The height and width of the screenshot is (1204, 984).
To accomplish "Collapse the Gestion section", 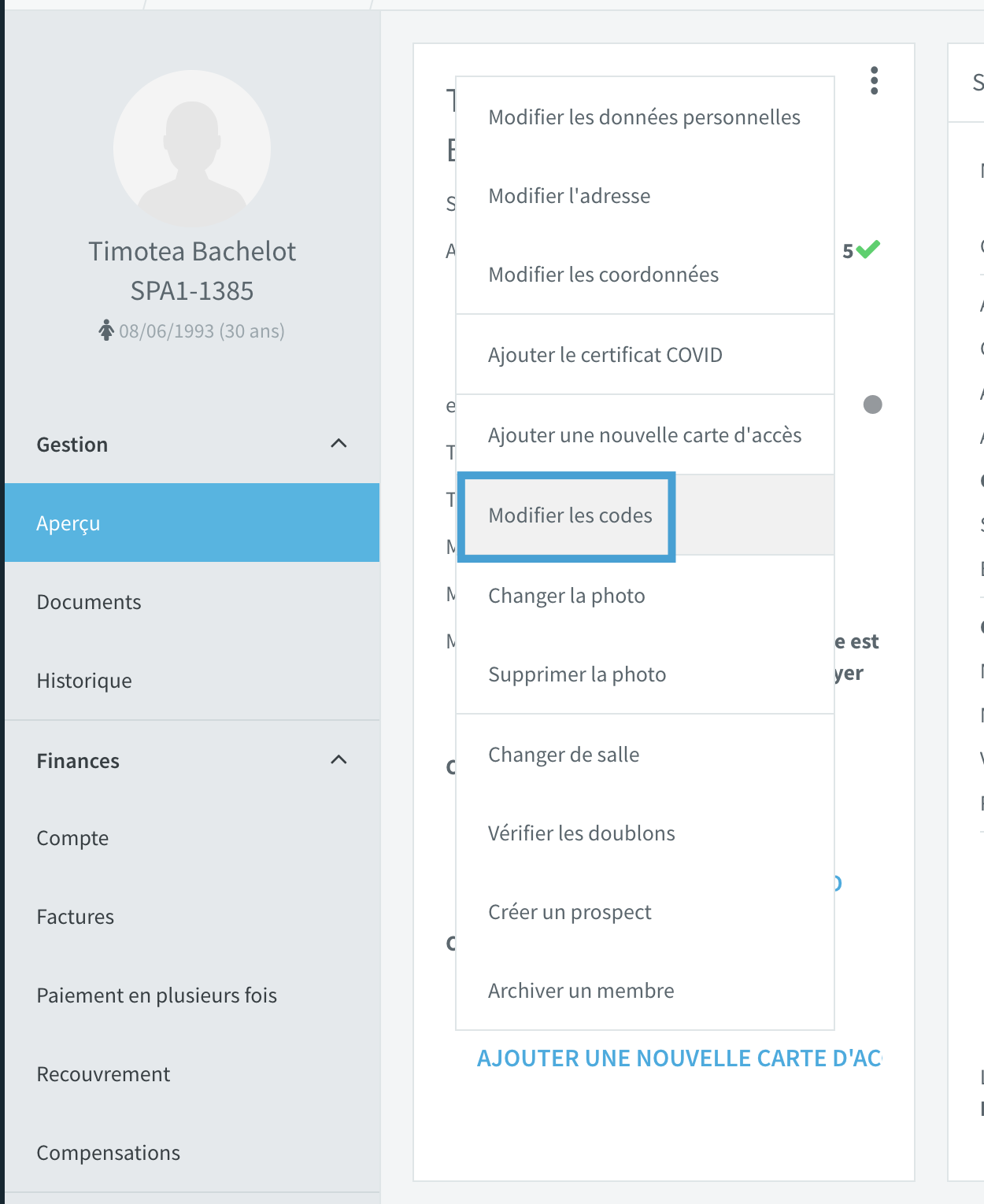I will pyautogui.click(x=338, y=444).
